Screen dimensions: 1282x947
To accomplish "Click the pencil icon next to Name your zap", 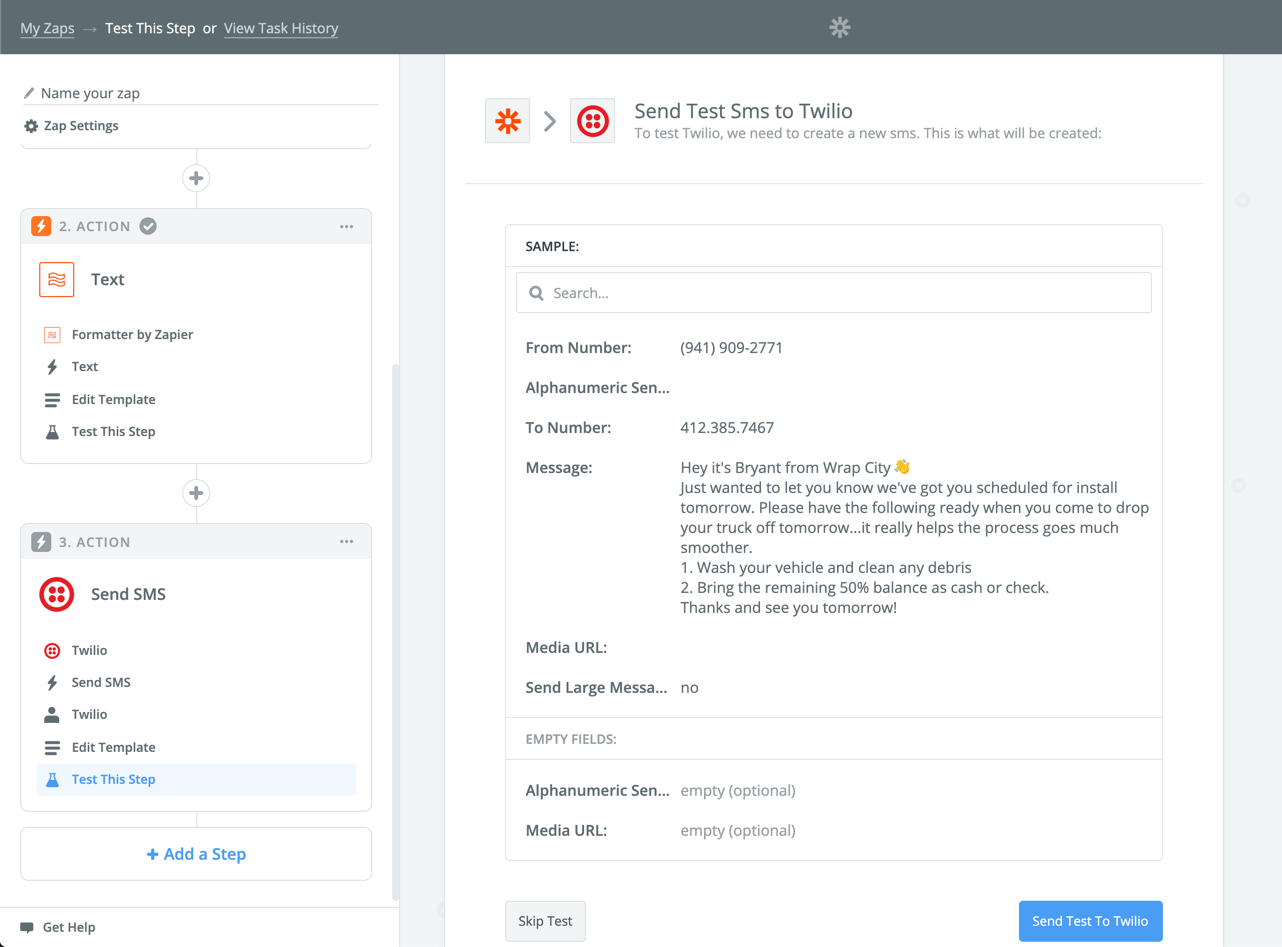I will [x=28, y=92].
